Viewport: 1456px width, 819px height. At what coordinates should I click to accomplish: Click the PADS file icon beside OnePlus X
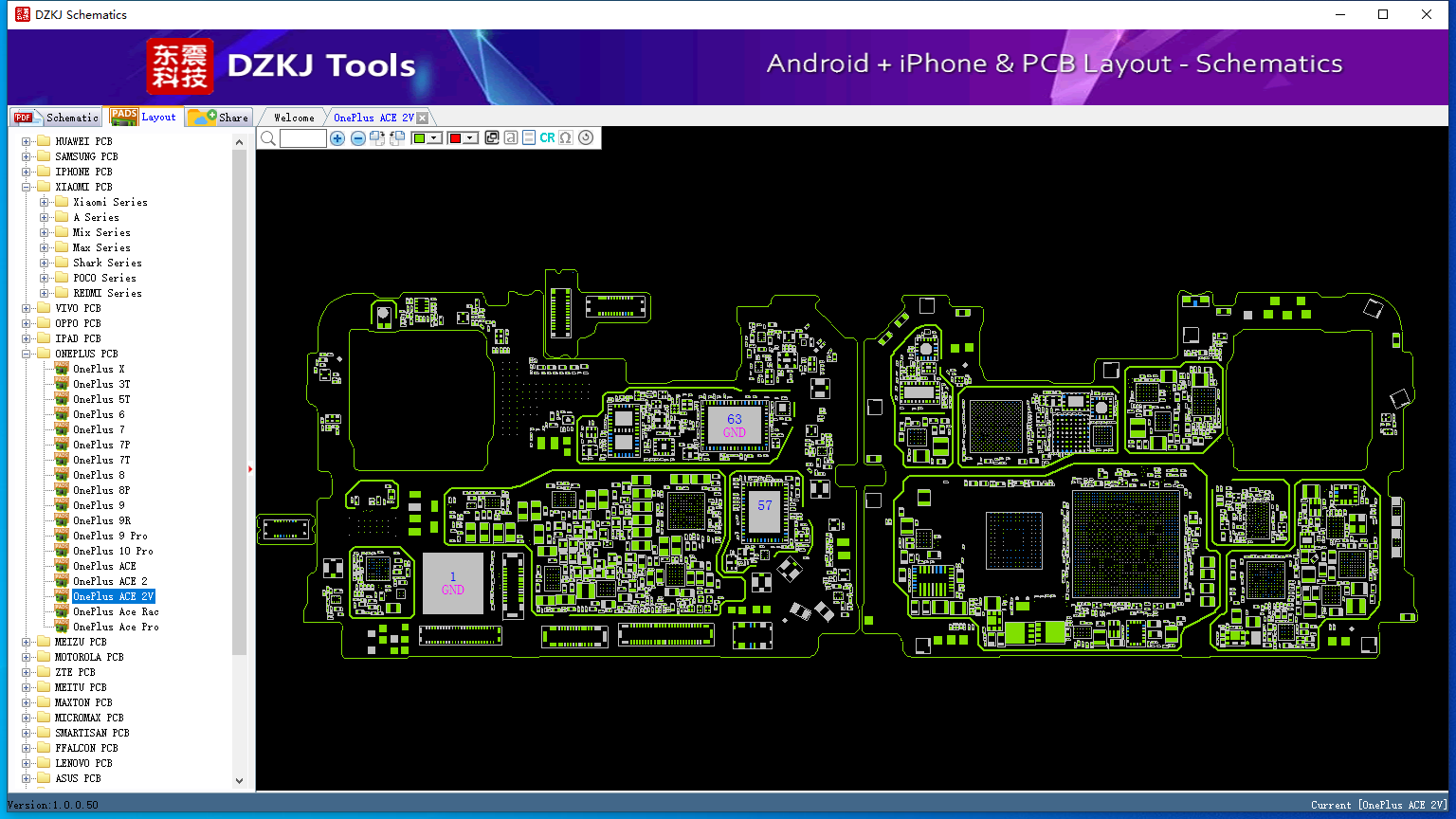pos(62,369)
